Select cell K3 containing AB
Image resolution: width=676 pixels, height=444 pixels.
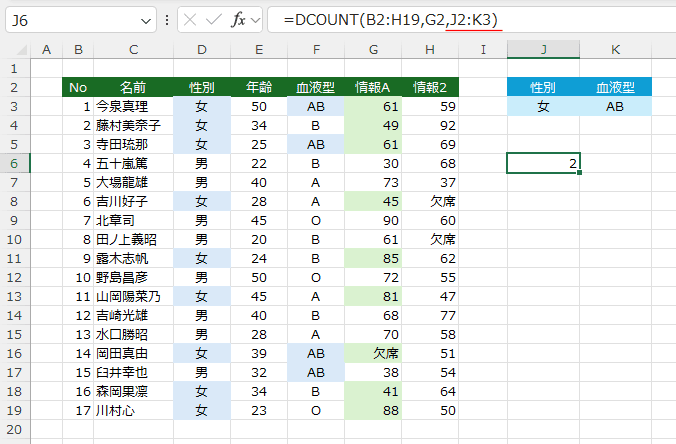[615, 106]
